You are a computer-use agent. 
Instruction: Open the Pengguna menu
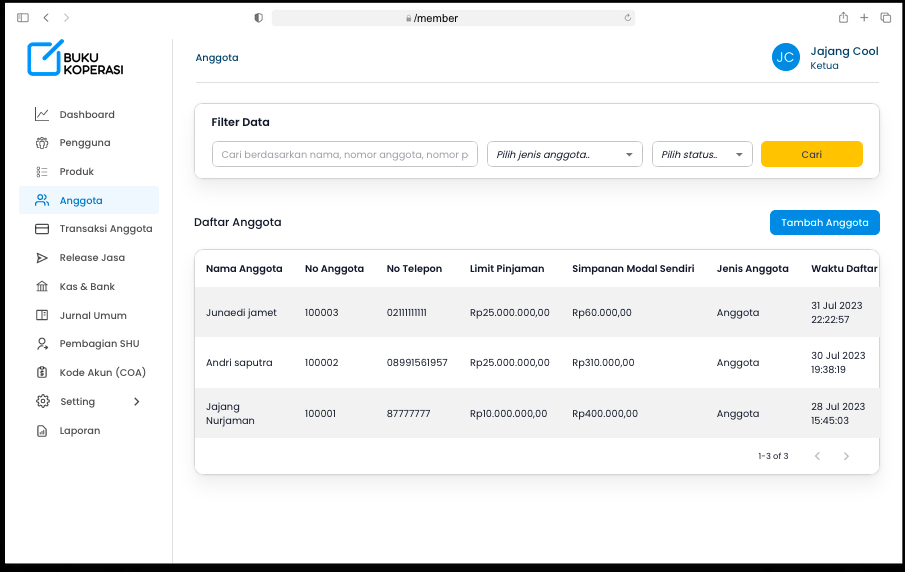click(89, 143)
